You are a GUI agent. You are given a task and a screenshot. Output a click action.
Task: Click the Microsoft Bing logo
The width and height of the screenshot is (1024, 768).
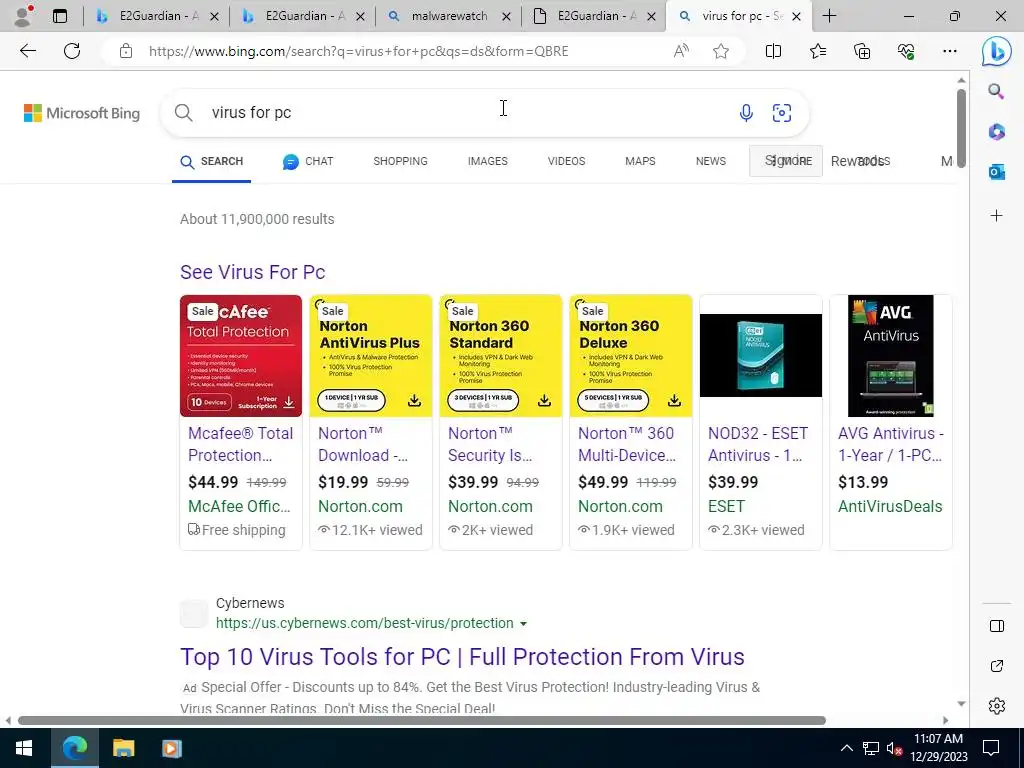[x=82, y=113]
